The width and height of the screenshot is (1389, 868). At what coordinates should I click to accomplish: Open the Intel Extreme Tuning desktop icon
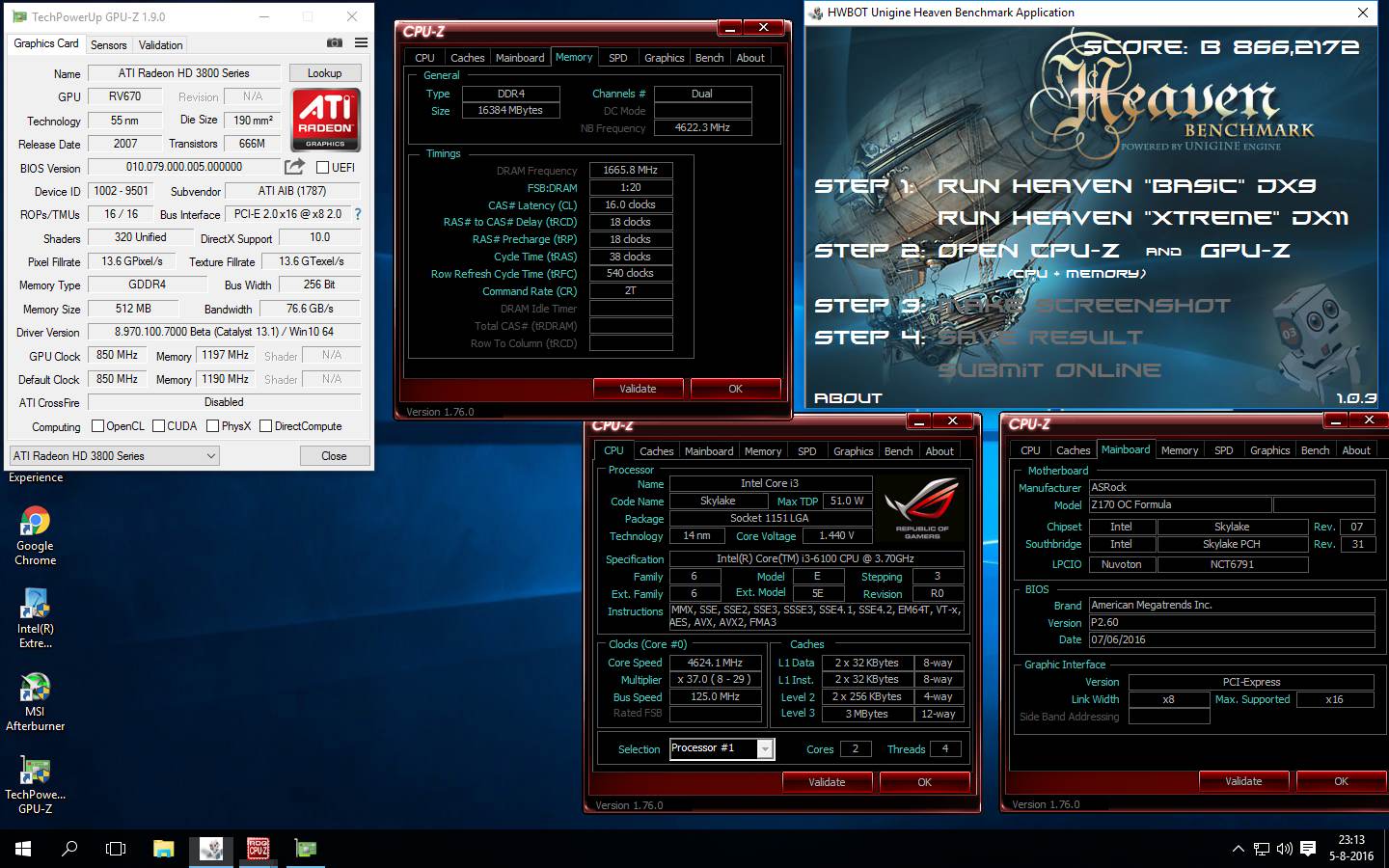[x=36, y=619]
